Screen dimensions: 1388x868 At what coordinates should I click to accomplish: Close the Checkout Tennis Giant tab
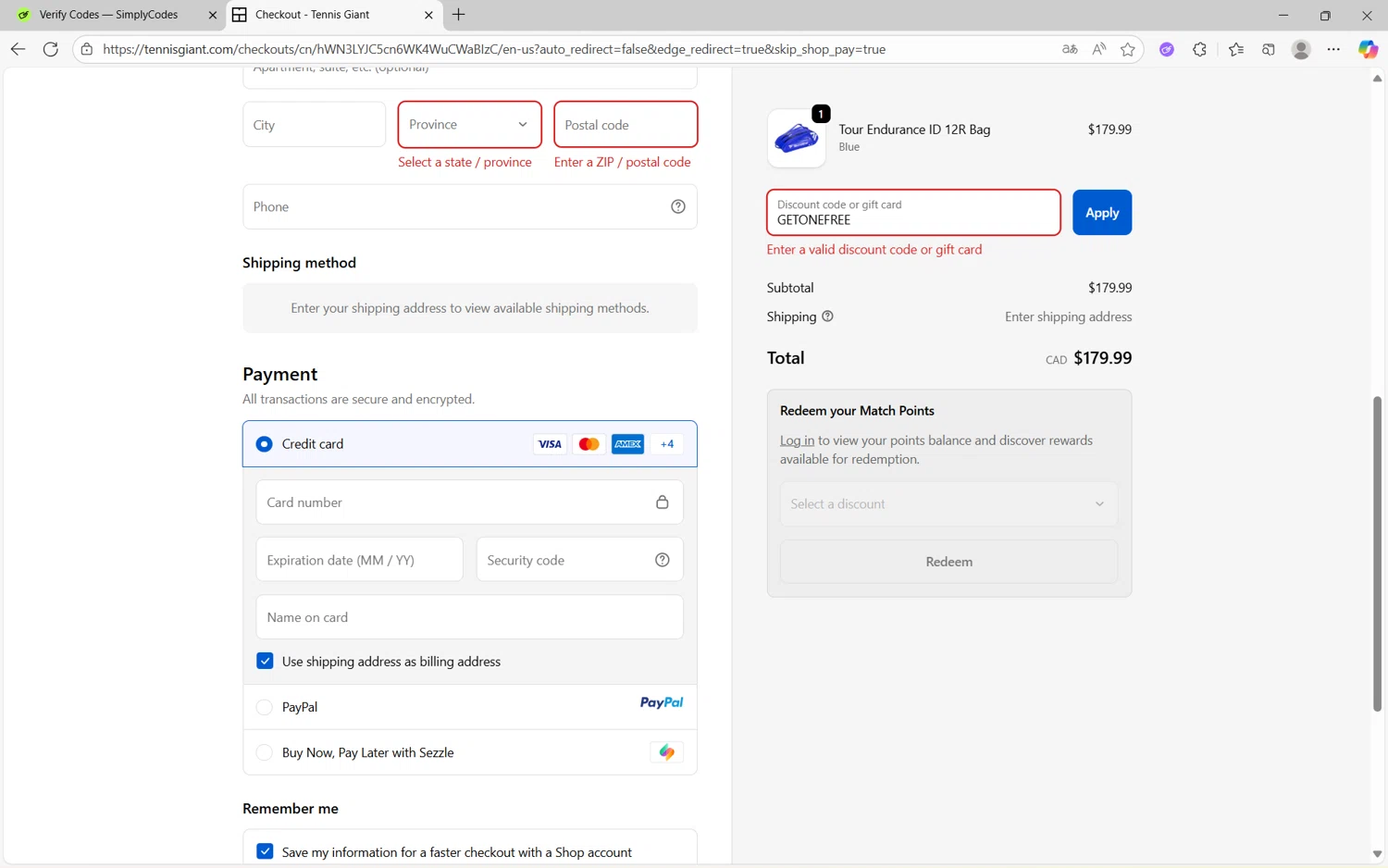tap(428, 15)
